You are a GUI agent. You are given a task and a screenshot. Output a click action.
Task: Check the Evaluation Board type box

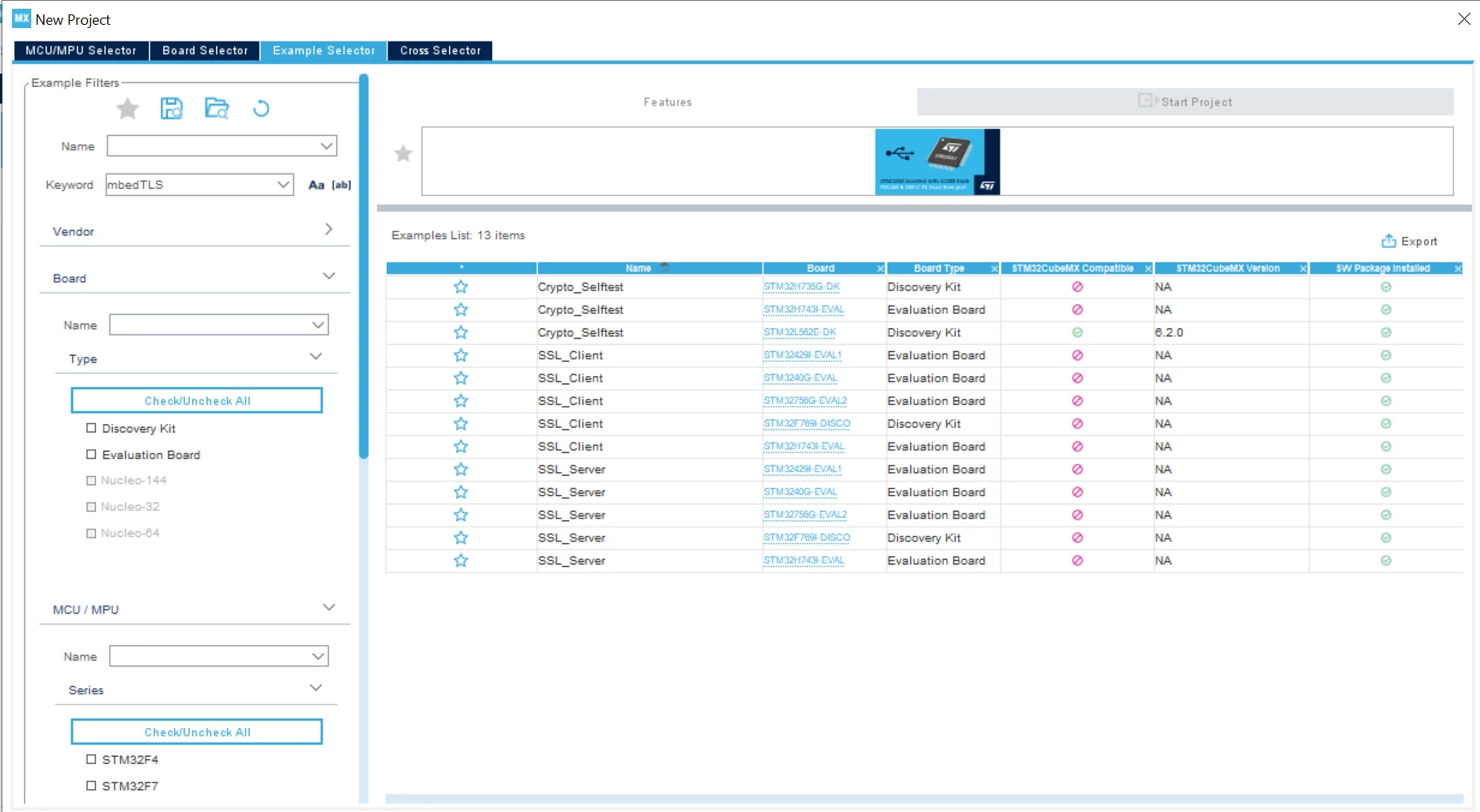[91, 454]
